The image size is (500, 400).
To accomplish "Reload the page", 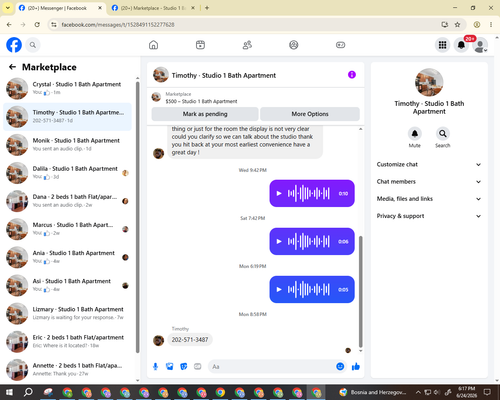I will tap(37, 25).
